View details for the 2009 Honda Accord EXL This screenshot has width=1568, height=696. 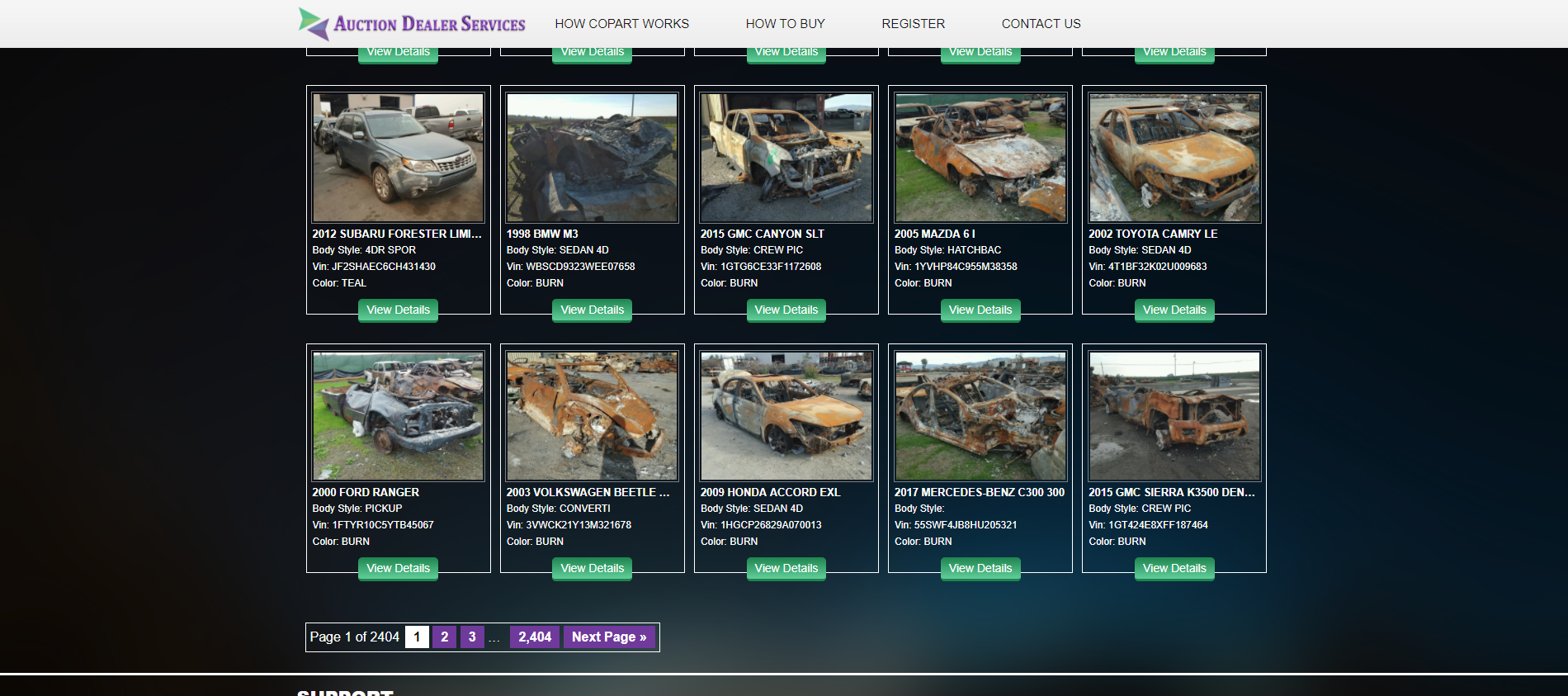(x=786, y=568)
